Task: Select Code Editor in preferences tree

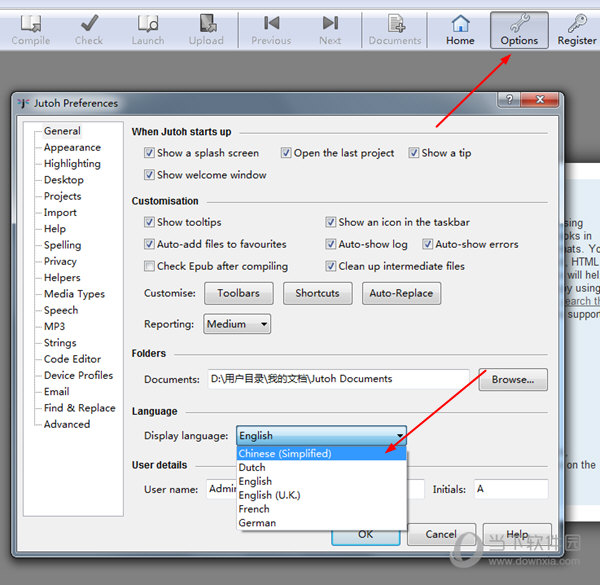Action: tap(72, 359)
